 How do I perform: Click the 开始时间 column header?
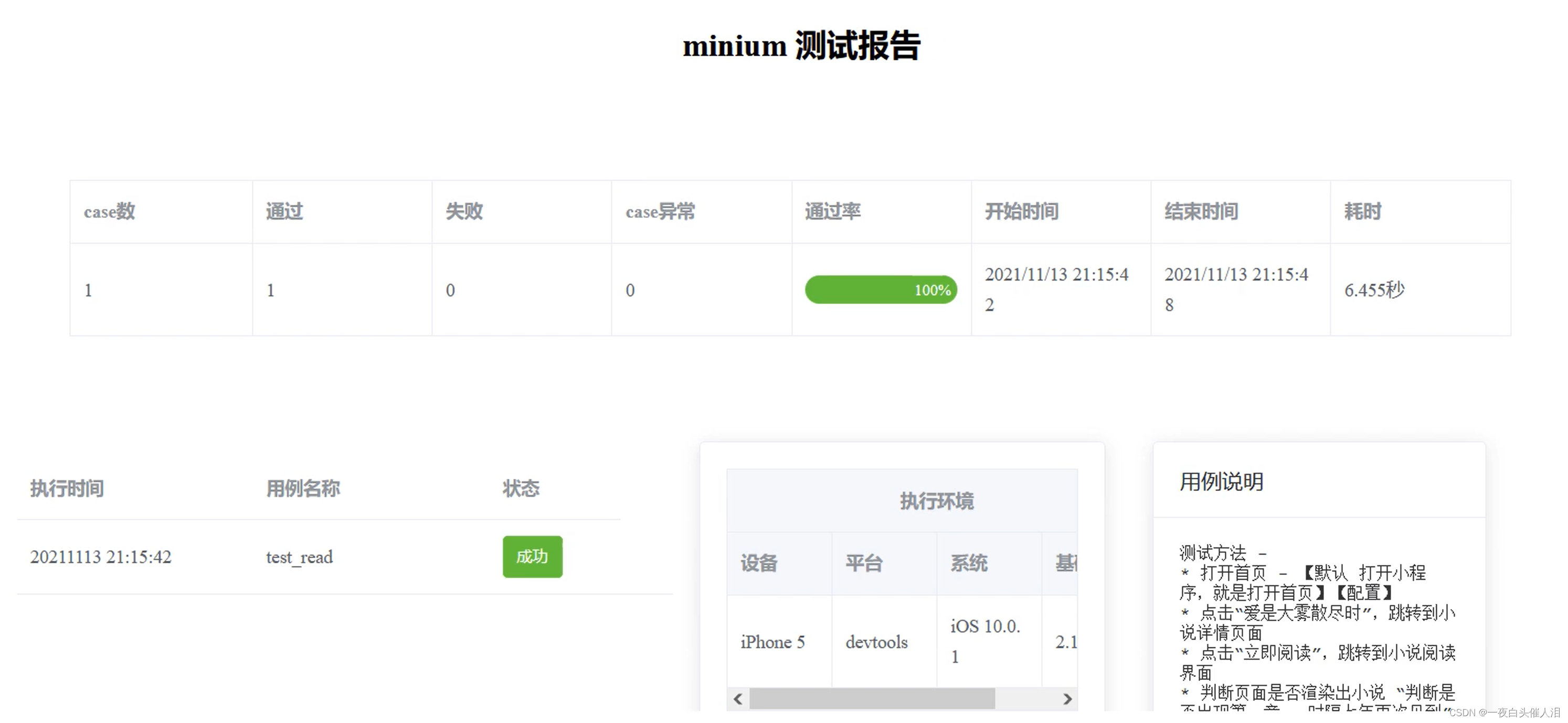pyautogui.click(x=1022, y=212)
